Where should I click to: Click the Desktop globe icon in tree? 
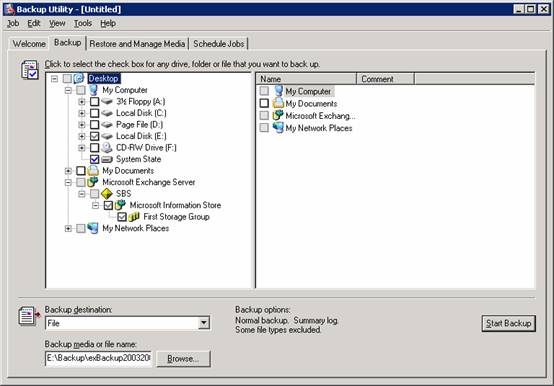tap(79, 78)
